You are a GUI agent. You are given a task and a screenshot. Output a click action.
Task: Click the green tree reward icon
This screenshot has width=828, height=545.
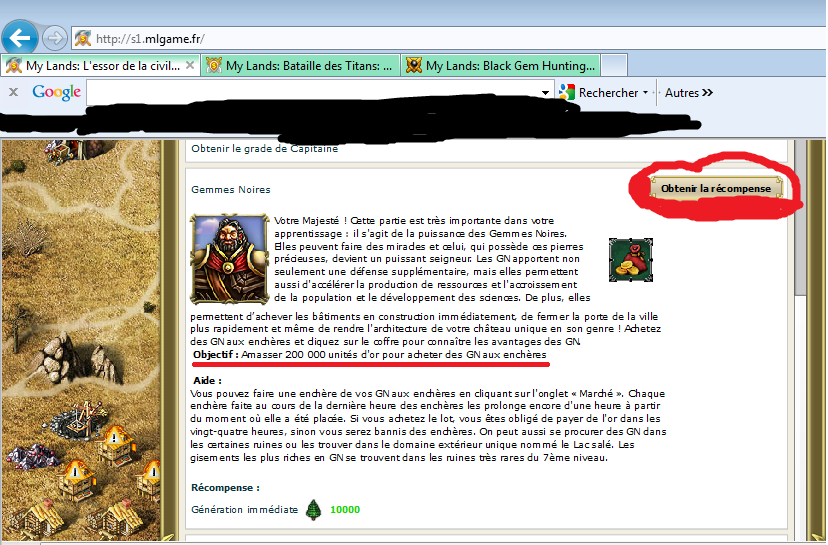click(314, 508)
